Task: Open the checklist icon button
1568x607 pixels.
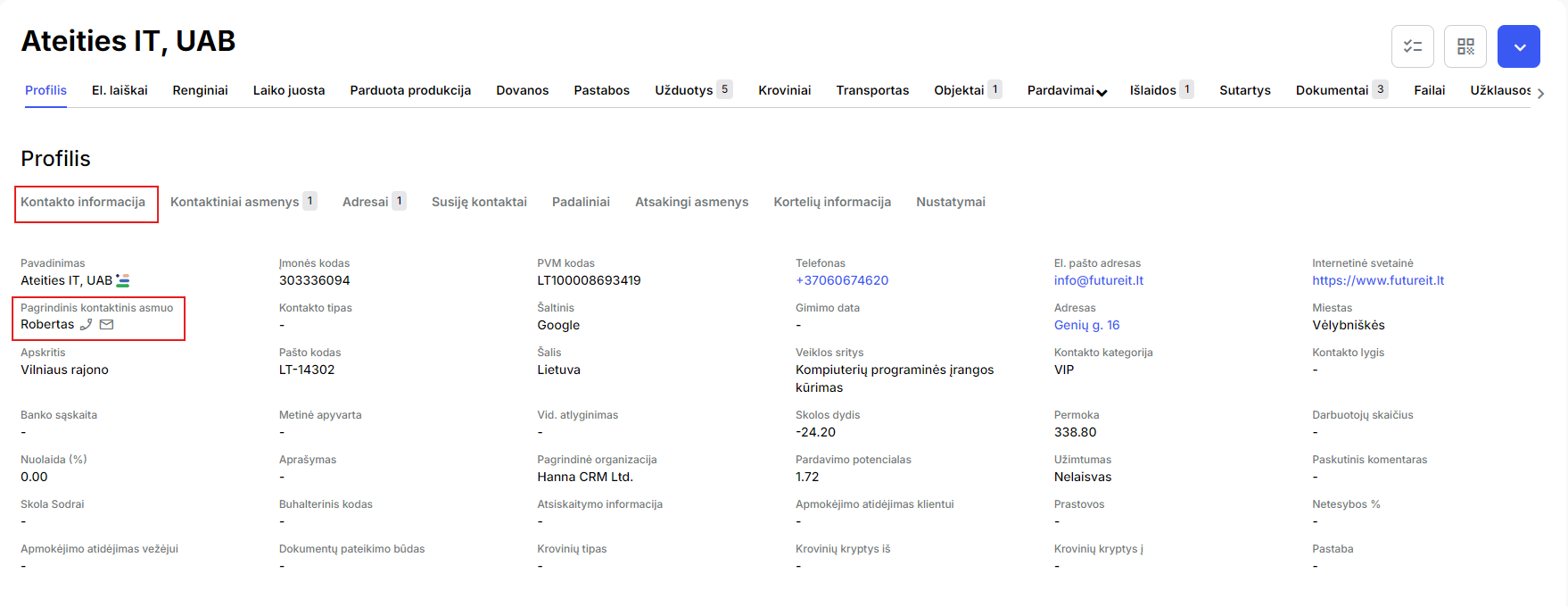Action: [1413, 46]
